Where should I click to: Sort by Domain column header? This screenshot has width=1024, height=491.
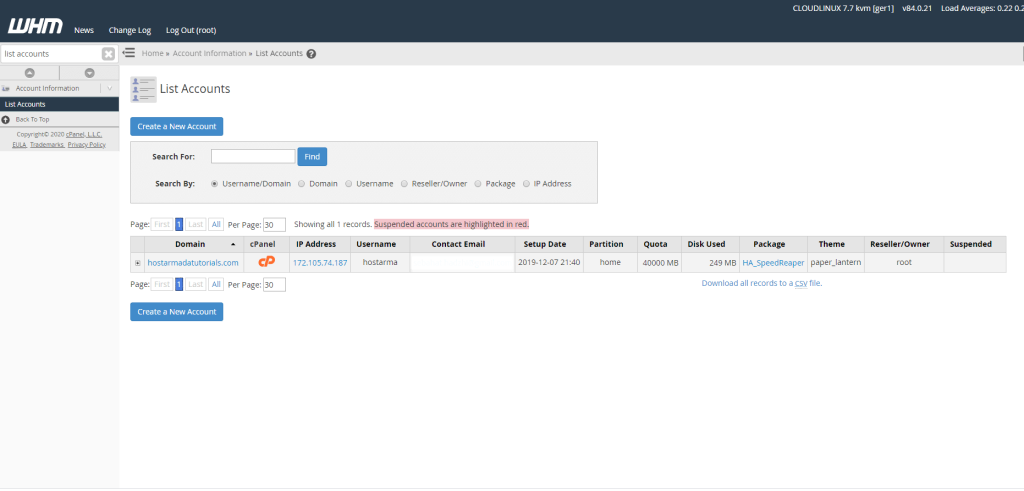tap(190, 244)
